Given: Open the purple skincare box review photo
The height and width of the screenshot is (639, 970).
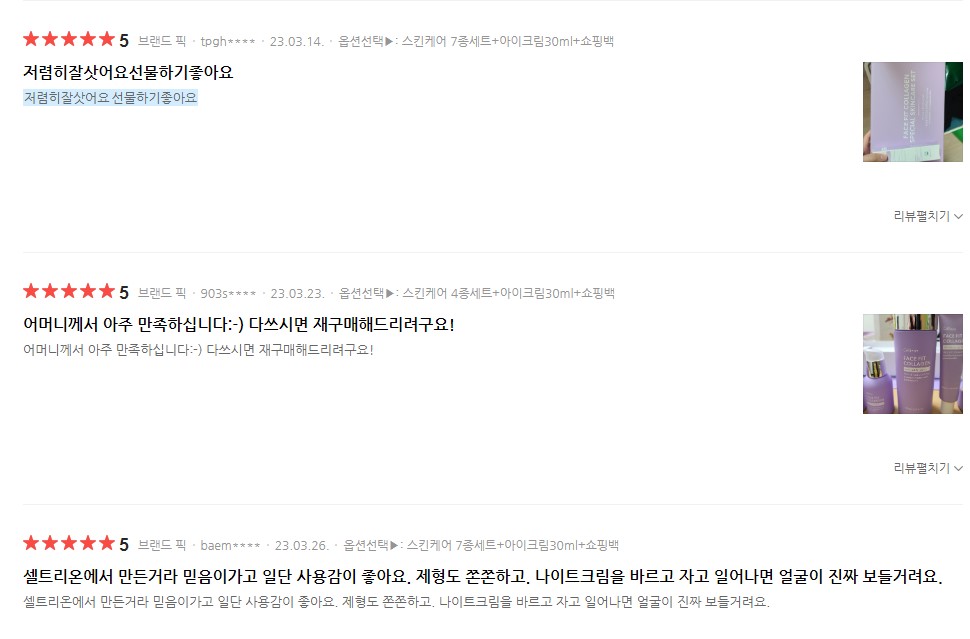Looking at the screenshot, I should pyautogui.click(x=912, y=112).
